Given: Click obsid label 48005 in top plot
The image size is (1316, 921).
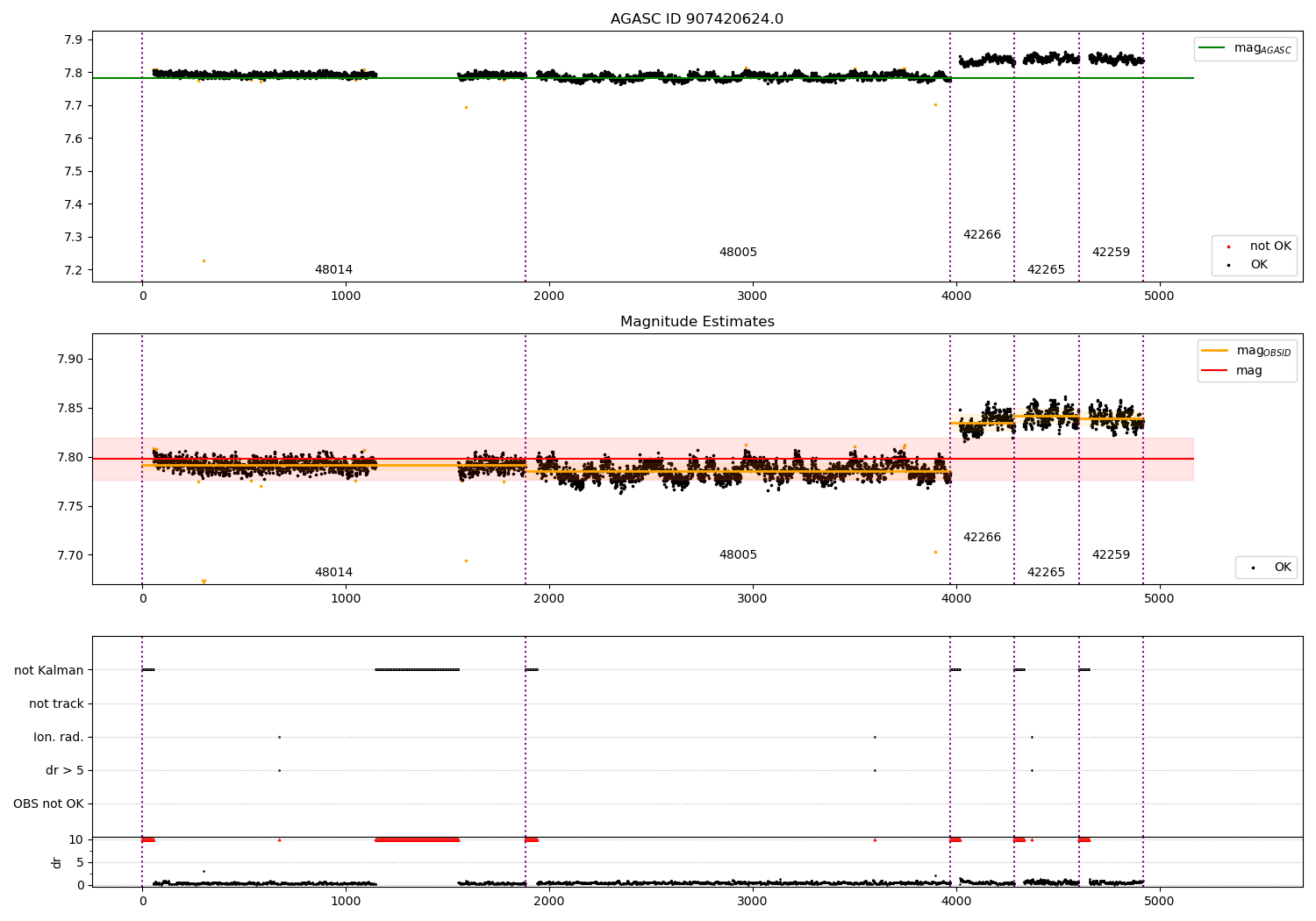Looking at the screenshot, I should pyautogui.click(x=738, y=253).
